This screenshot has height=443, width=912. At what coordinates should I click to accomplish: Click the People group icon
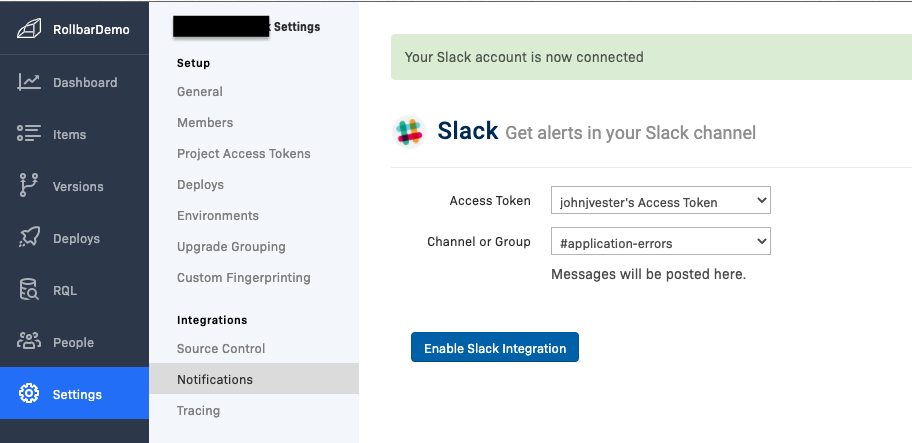tap(29, 342)
